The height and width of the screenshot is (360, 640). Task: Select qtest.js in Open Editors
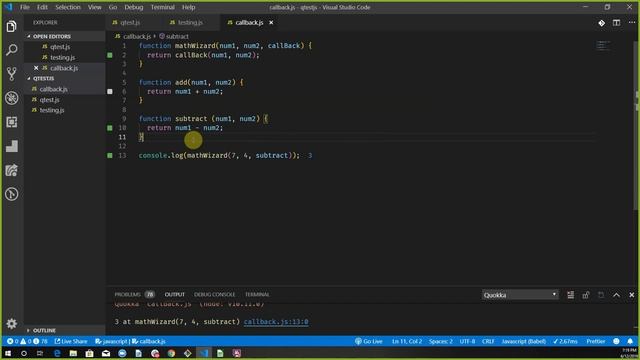[x=60, y=47]
